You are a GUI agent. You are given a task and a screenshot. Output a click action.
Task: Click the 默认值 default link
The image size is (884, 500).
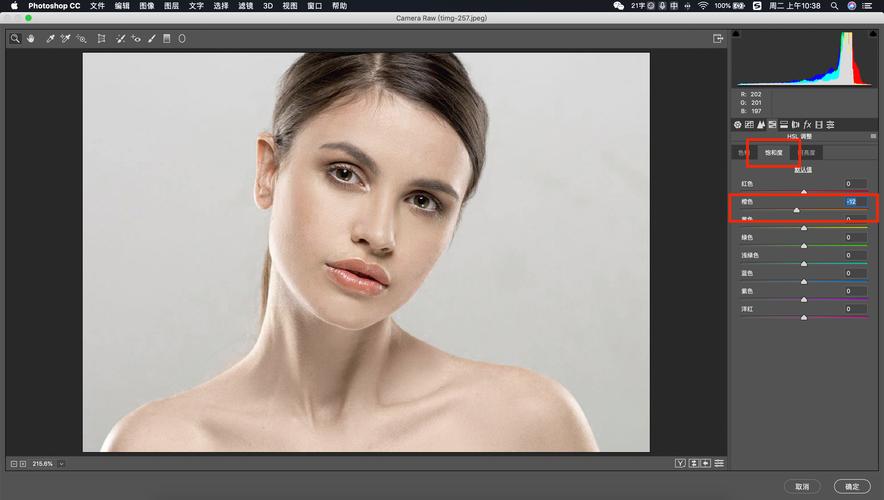point(803,170)
